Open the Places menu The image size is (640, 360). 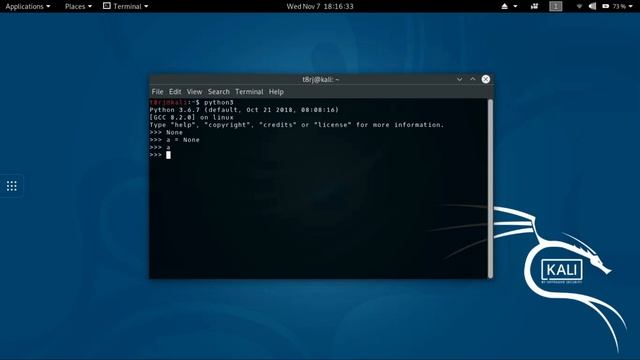coord(78,6)
